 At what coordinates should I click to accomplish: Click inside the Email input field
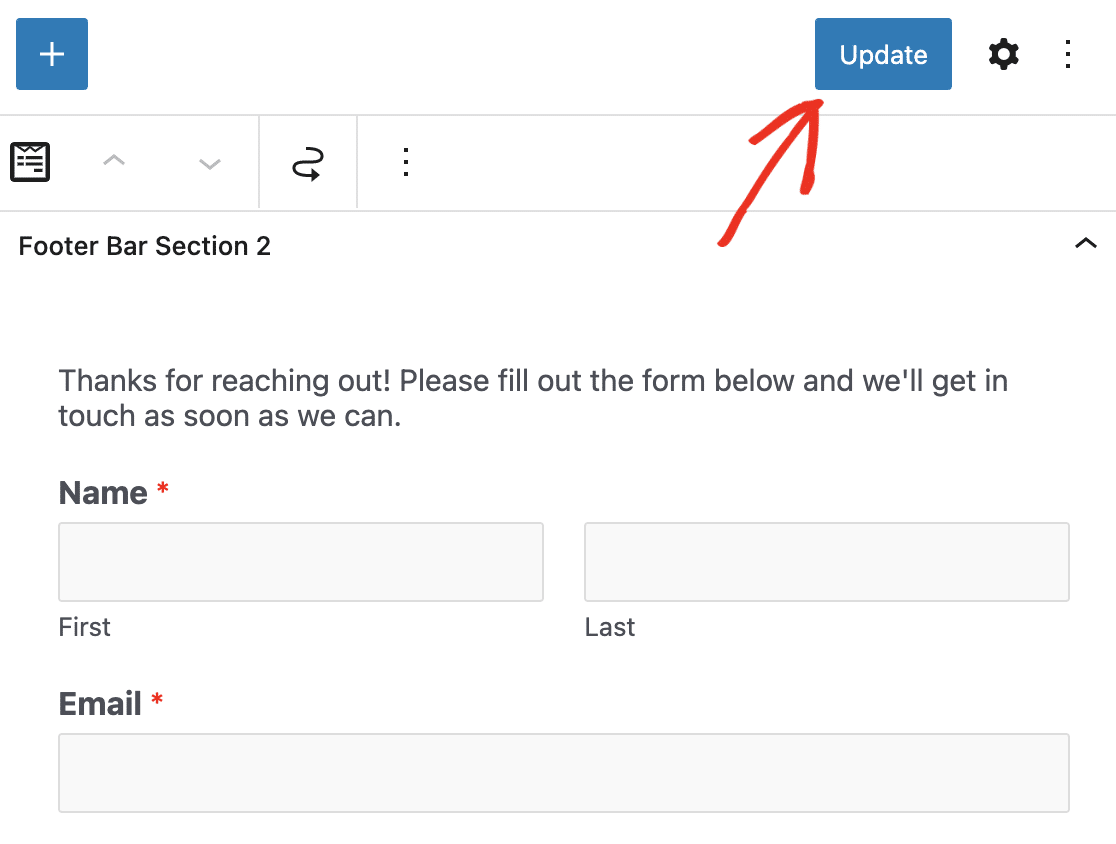click(563, 772)
